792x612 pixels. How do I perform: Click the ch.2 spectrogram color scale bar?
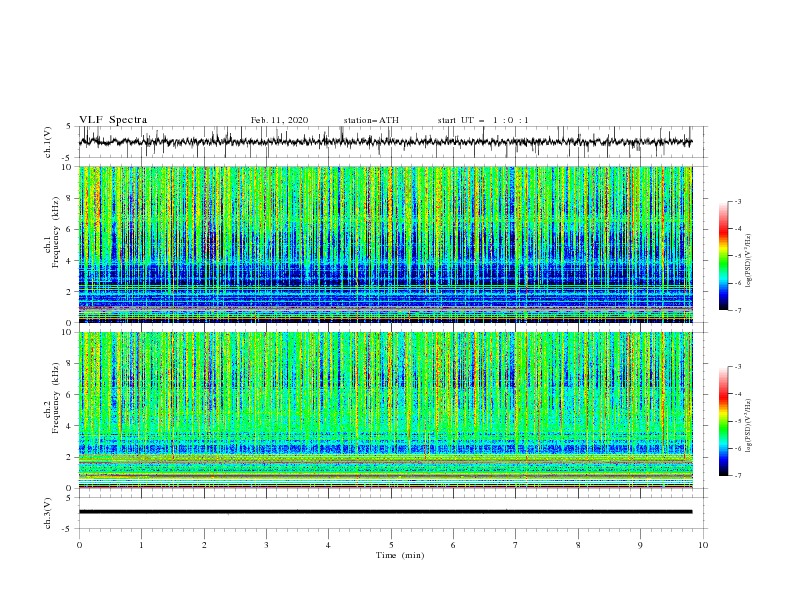tap(723, 421)
